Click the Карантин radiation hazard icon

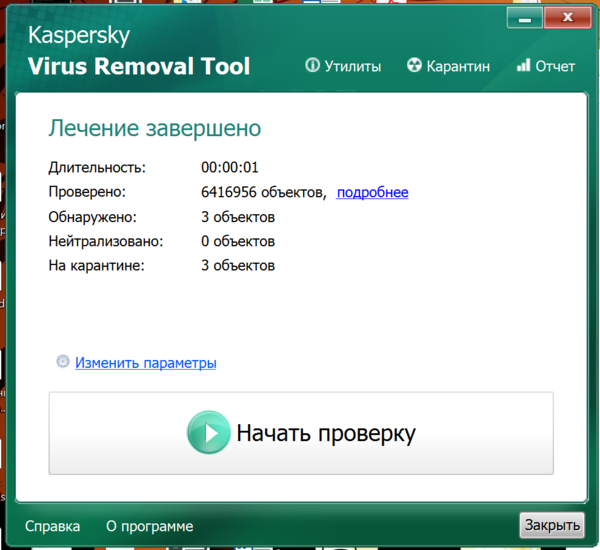tap(414, 67)
